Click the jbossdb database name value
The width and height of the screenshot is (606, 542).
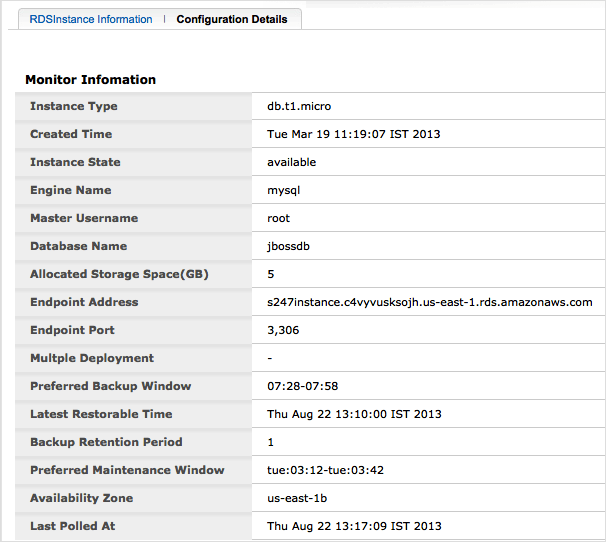pos(290,246)
